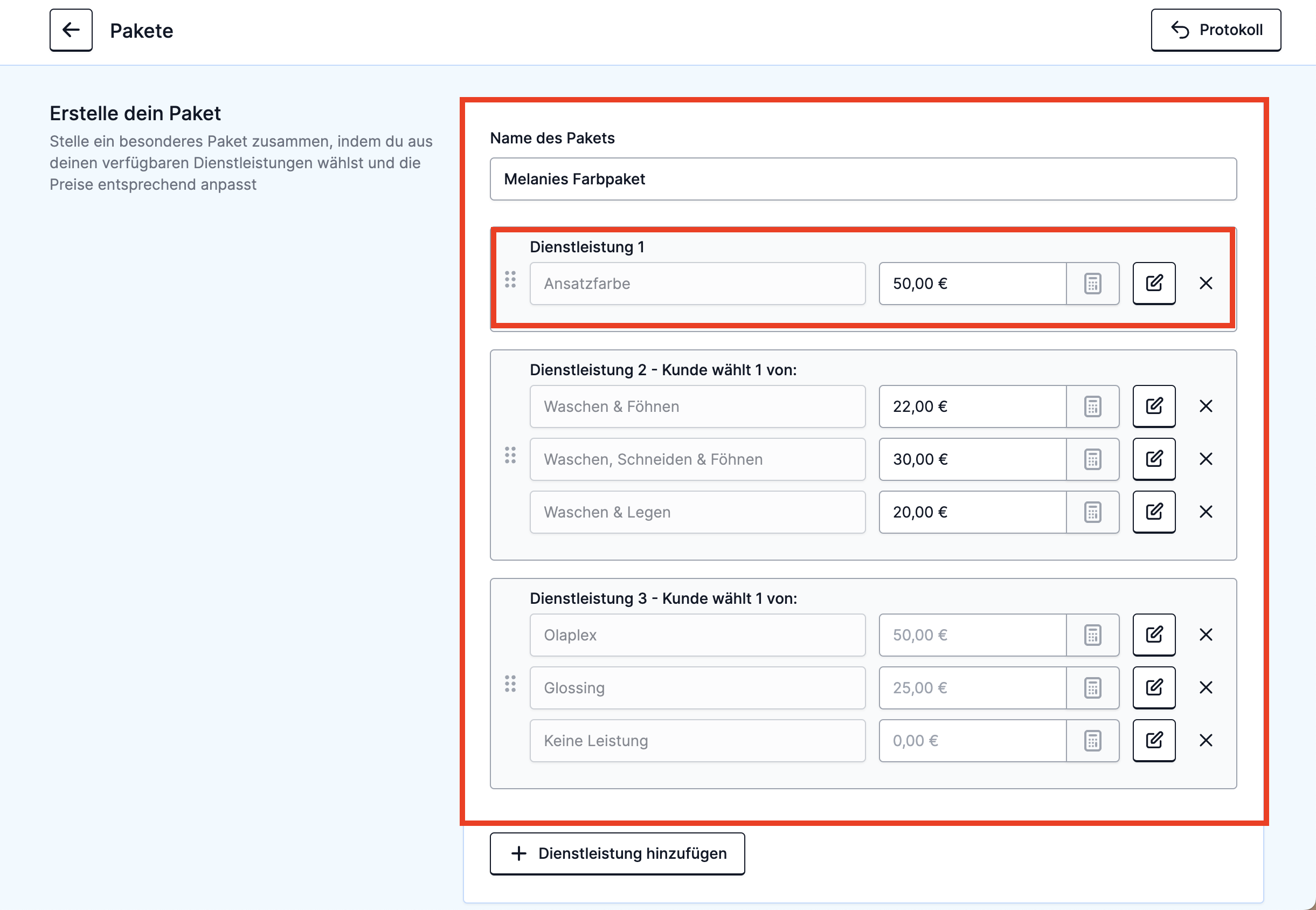Open calculator for Glossing price
This screenshot has width=1316, height=910.
click(x=1092, y=688)
